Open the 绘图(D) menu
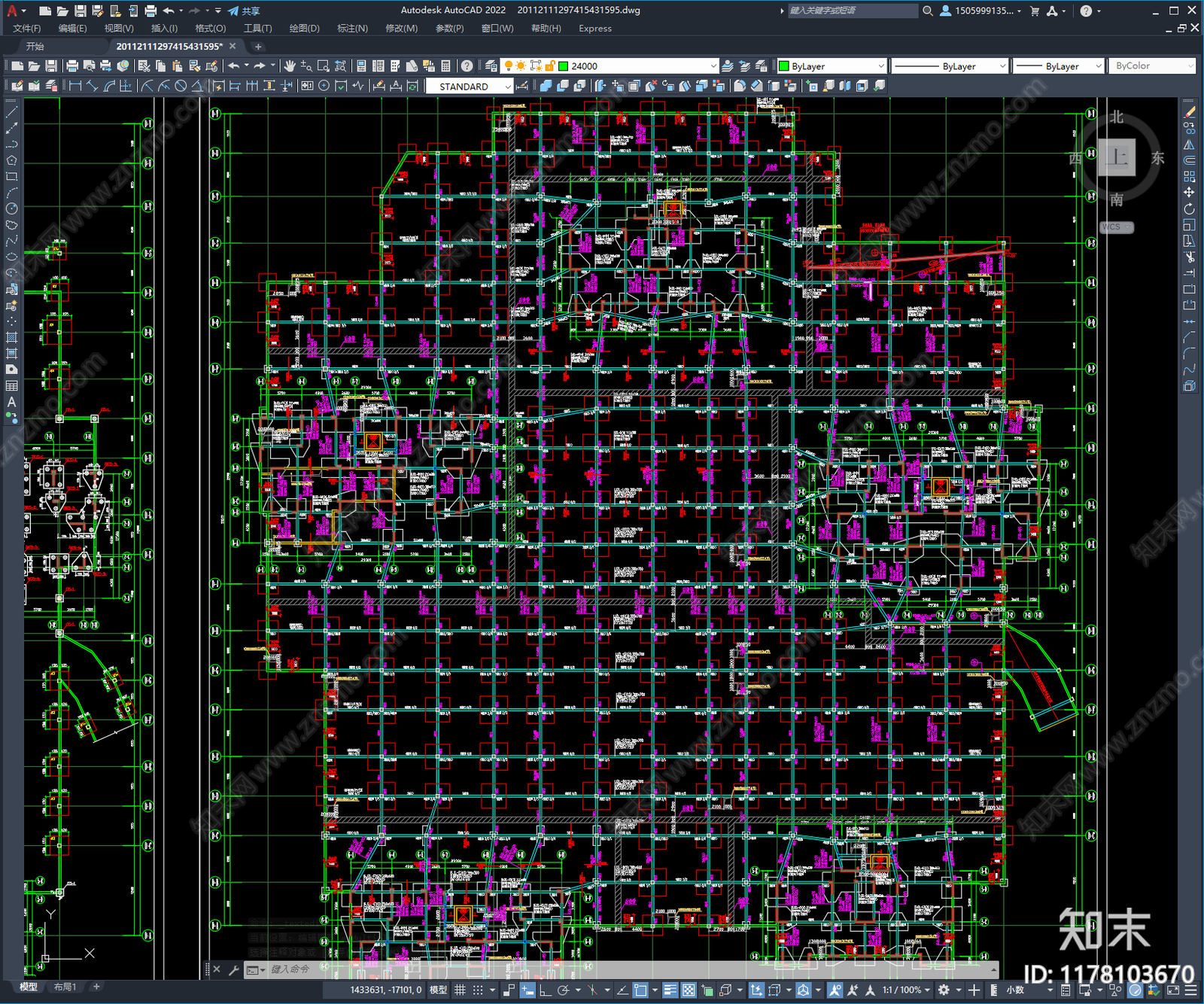This screenshot has height=1004, width=1204. (304, 29)
